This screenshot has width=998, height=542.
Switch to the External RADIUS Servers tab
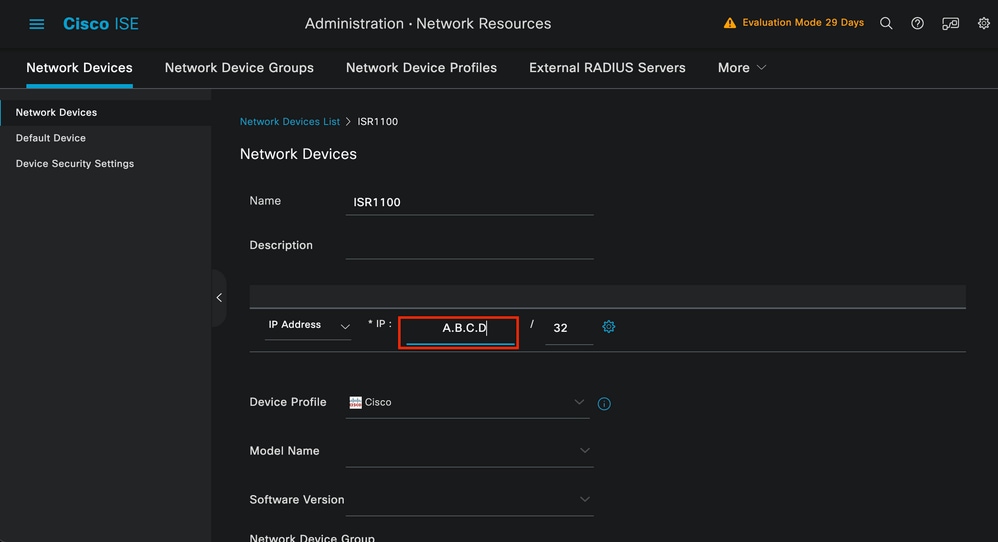click(x=607, y=67)
